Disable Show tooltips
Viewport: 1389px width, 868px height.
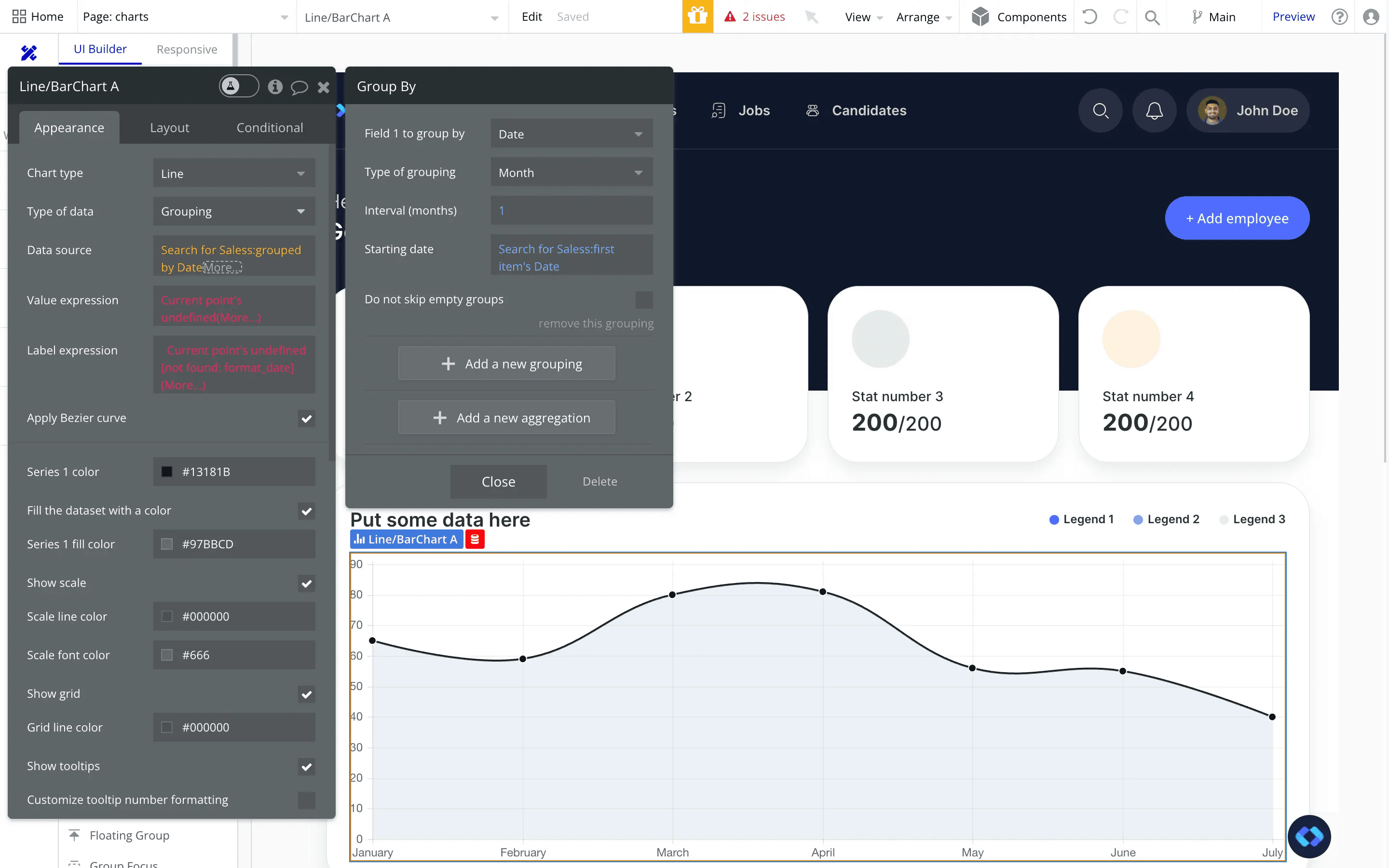(x=307, y=766)
